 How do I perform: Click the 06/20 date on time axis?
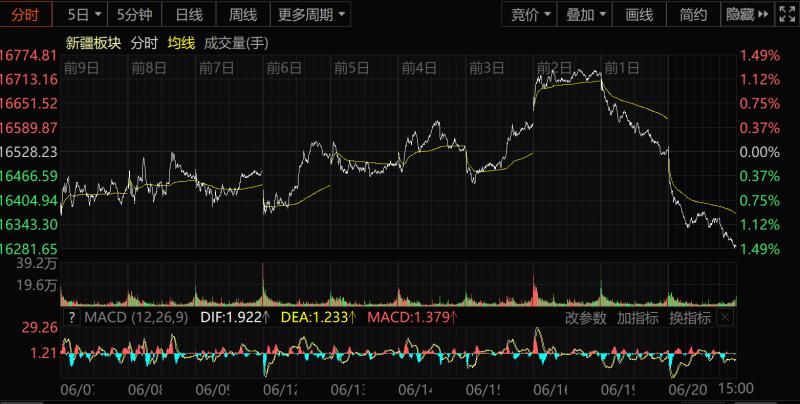coord(688,390)
